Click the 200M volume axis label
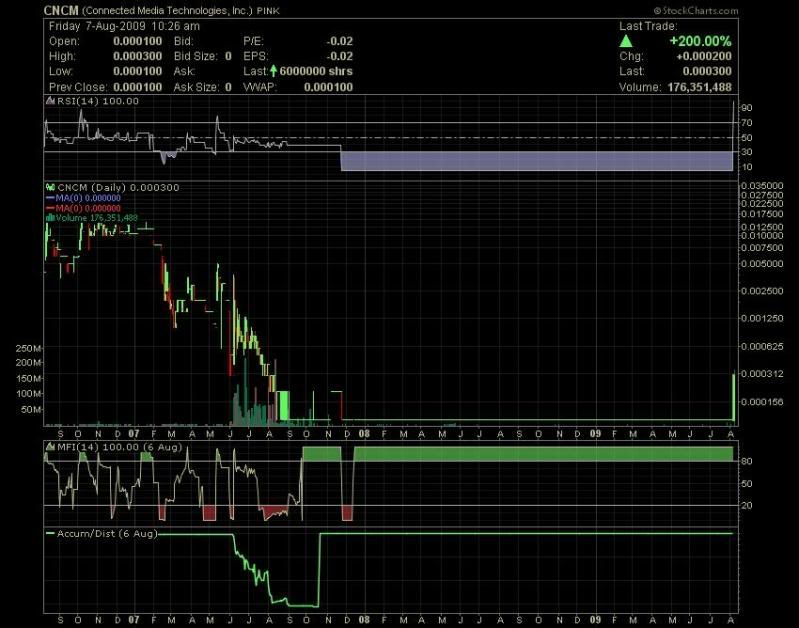The image size is (799, 628). (29, 363)
